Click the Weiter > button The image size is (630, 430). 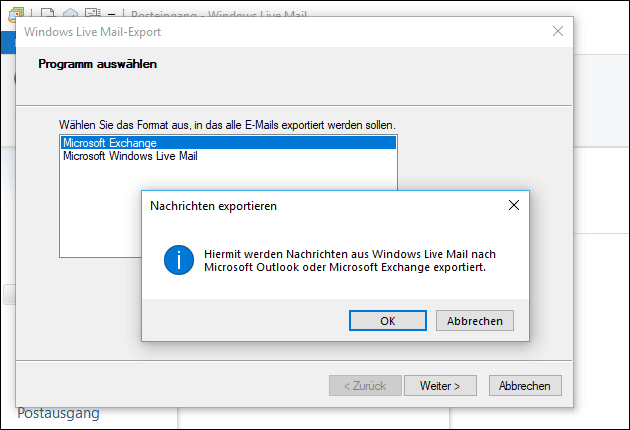(440, 385)
